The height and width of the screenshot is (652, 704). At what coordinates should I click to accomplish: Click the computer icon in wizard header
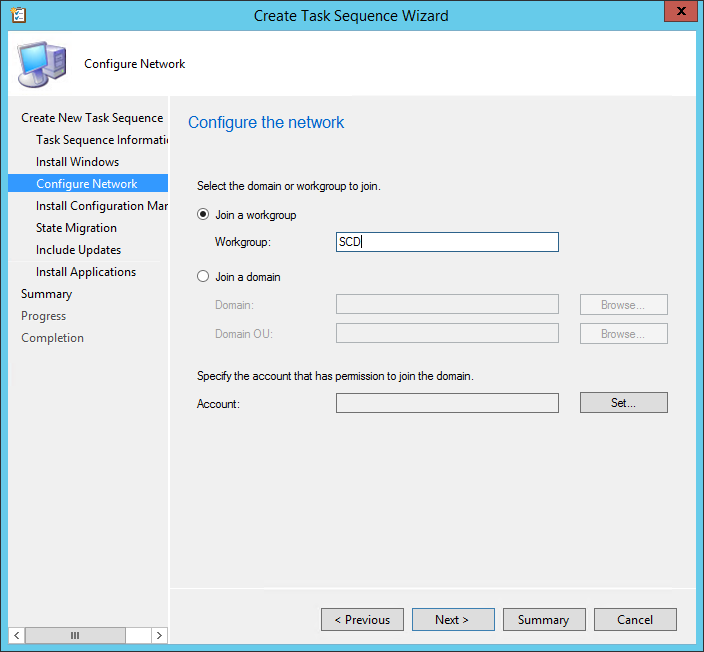[x=42, y=64]
